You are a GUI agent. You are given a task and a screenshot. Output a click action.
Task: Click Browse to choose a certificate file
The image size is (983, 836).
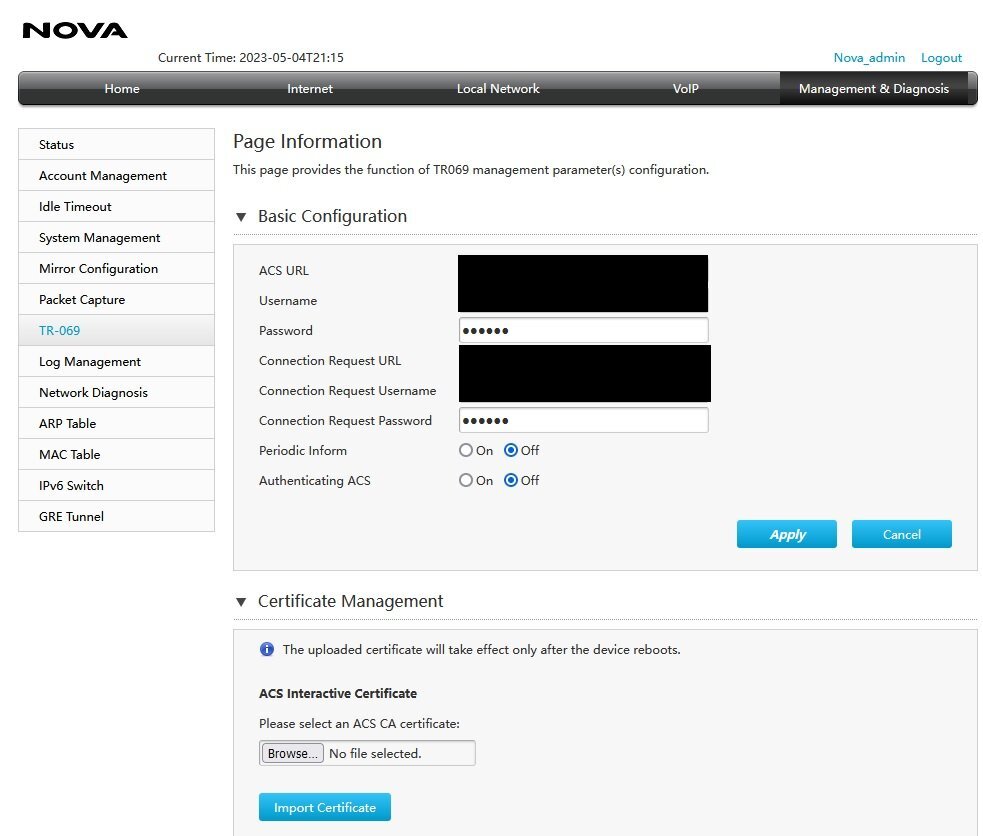tap(292, 753)
